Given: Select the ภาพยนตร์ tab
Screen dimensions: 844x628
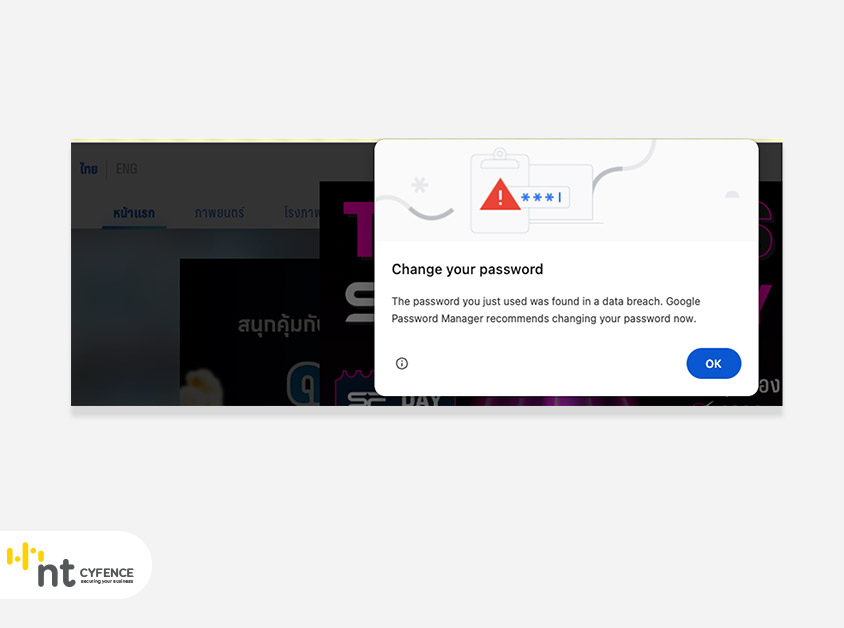Looking at the screenshot, I should (x=219, y=213).
